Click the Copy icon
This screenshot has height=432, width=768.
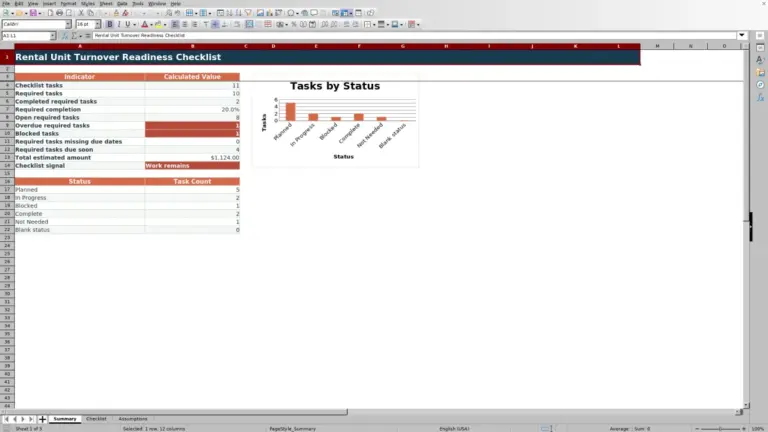(90, 13)
